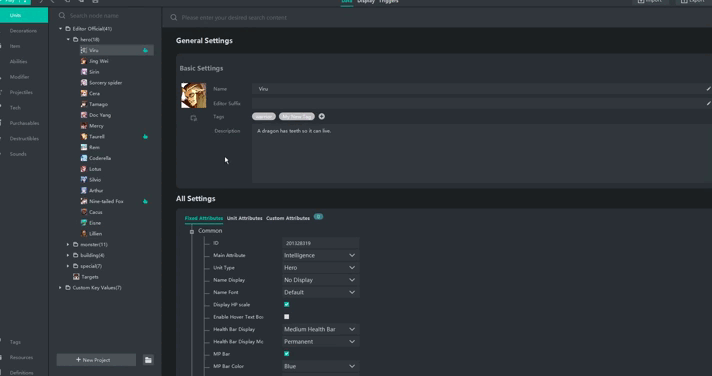Switch to the Unit Attributes tab
The height and width of the screenshot is (376, 712).
click(x=245, y=218)
